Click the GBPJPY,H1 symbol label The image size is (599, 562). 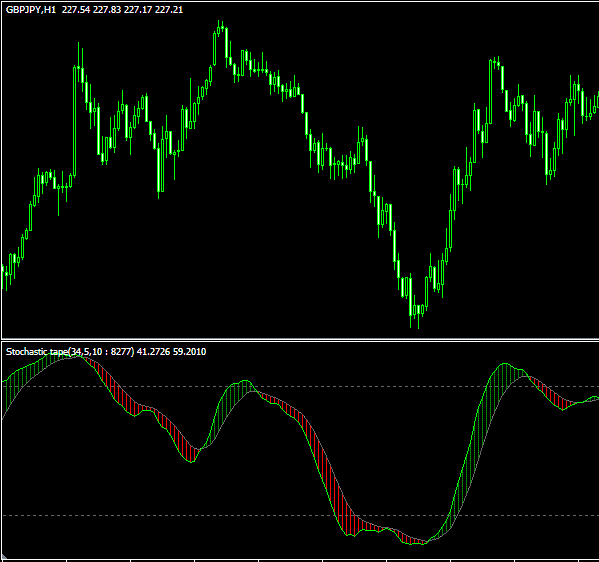click(31, 10)
